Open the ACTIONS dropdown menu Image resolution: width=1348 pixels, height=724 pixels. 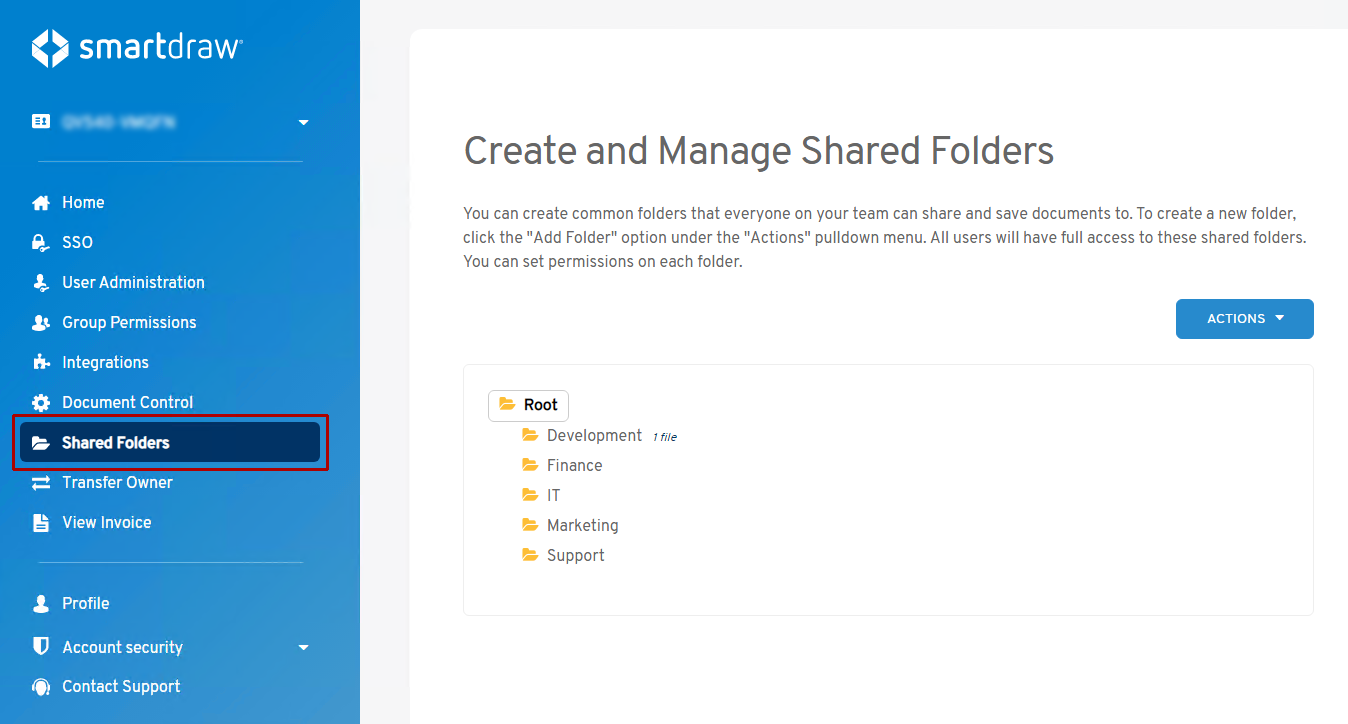[1244, 318]
